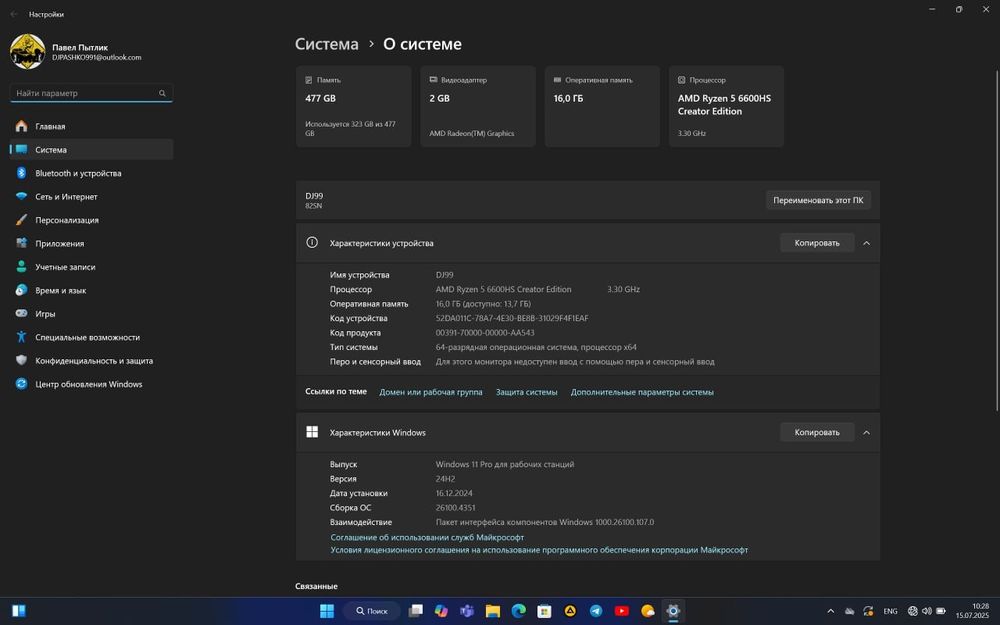Viewport: 1000px width, 625px height.
Task: Click the search magnifier in Найти параметр
Action: [x=162, y=93]
